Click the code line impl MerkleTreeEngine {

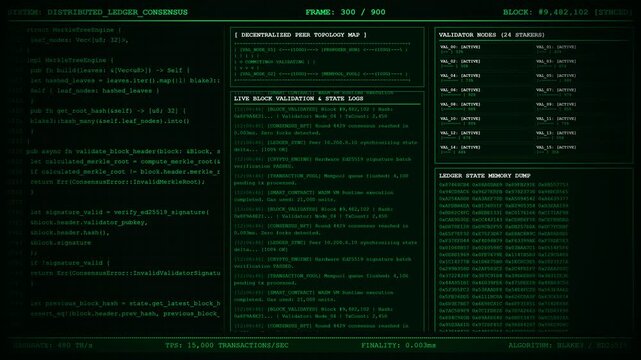[70, 60]
